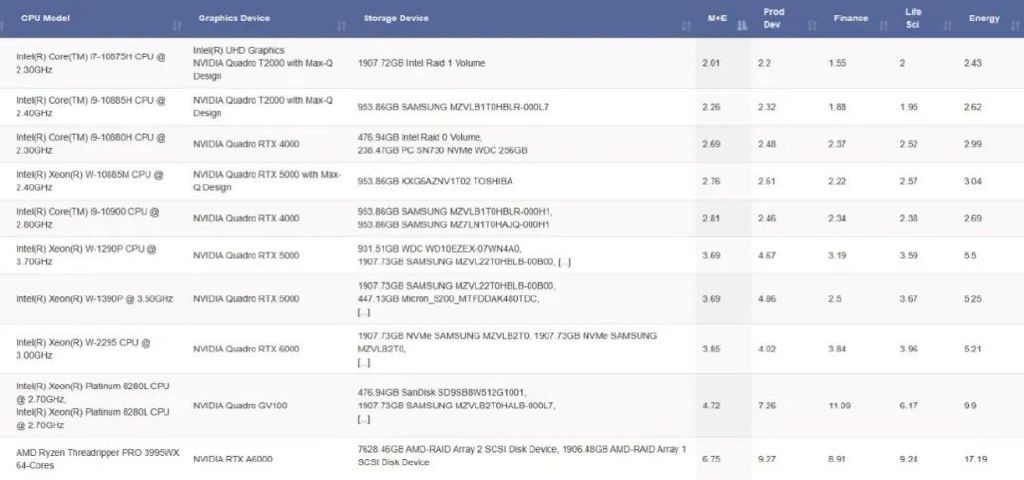Click the 476.94GB SanDisk SD9SB8W512G1001 cell
Image resolution: width=1024 pixels, height=480 pixels.
pos(456,406)
